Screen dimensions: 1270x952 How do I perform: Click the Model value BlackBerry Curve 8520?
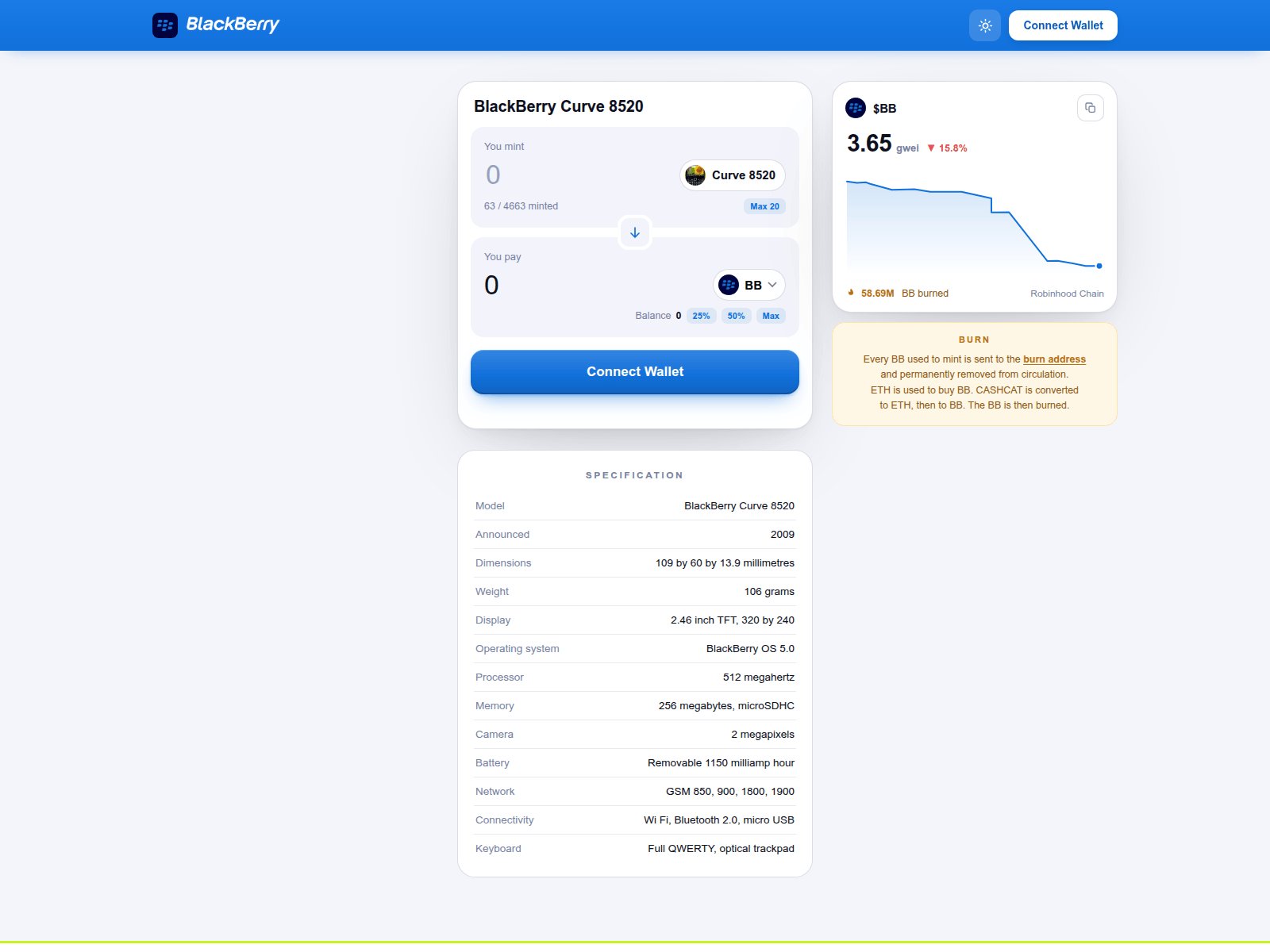click(x=739, y=506)
